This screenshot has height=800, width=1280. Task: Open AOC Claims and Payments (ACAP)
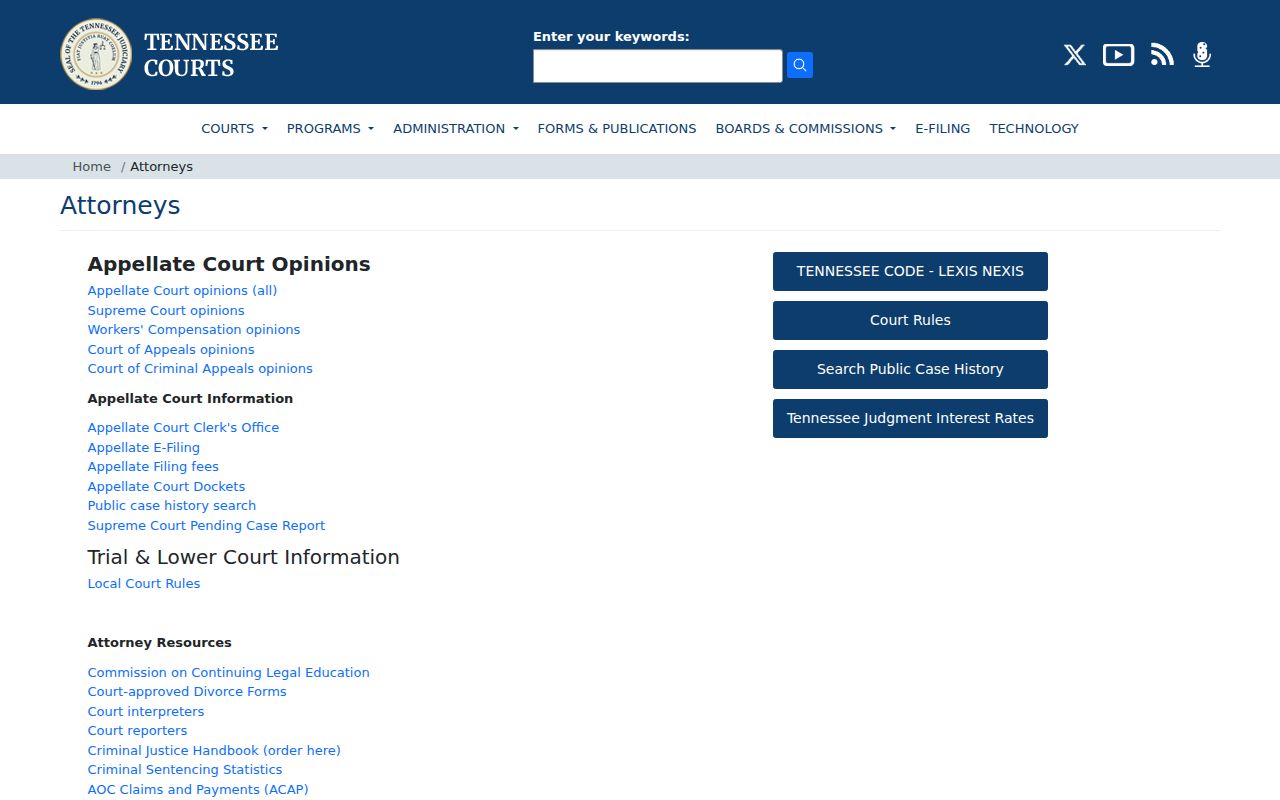198,790
